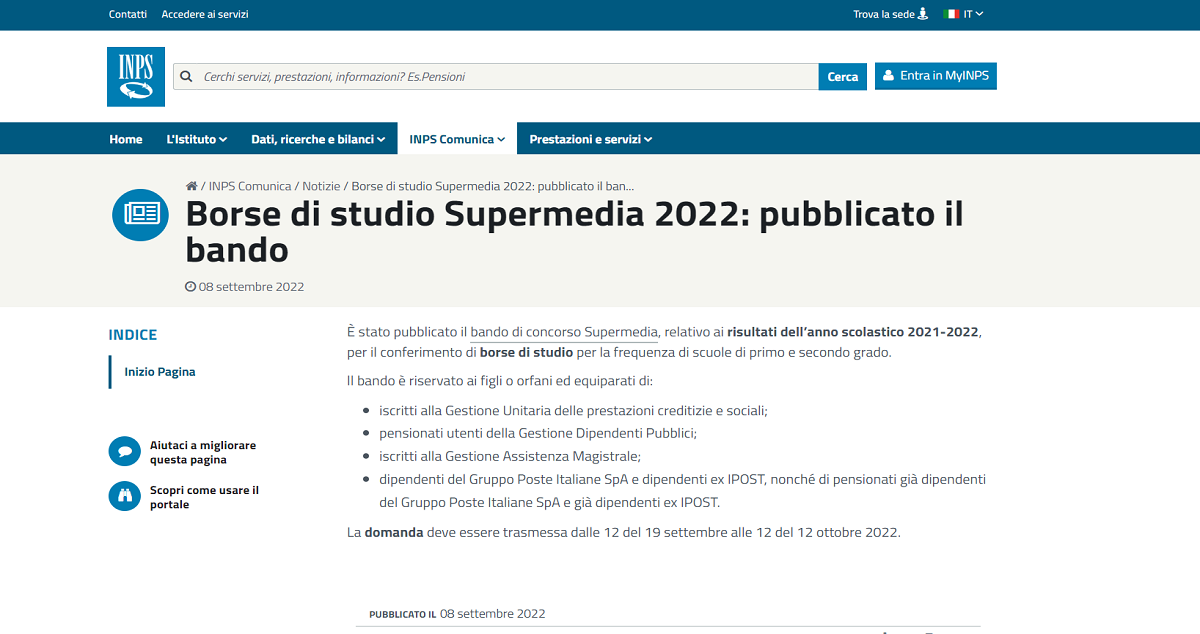Expand Prestazioni e servizi menu
This screenshot has width=1200, height=634.
coord(590,139)
